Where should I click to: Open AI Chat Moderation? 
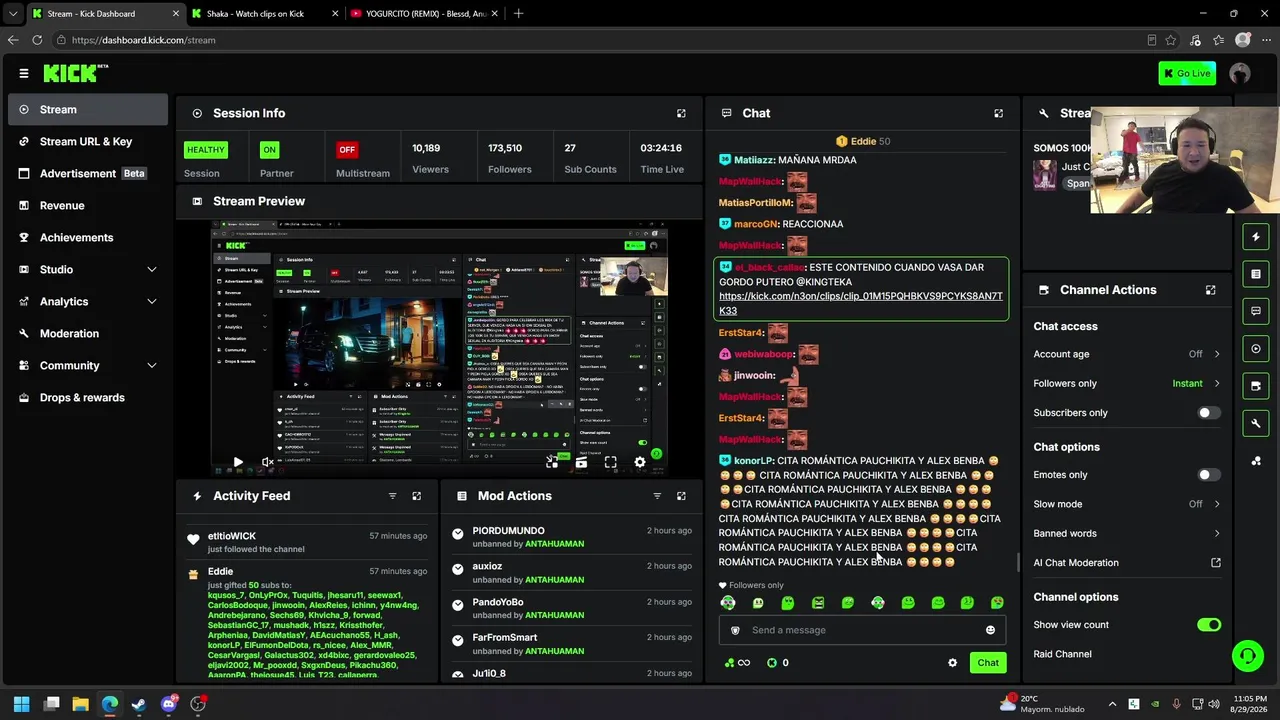1127,563
